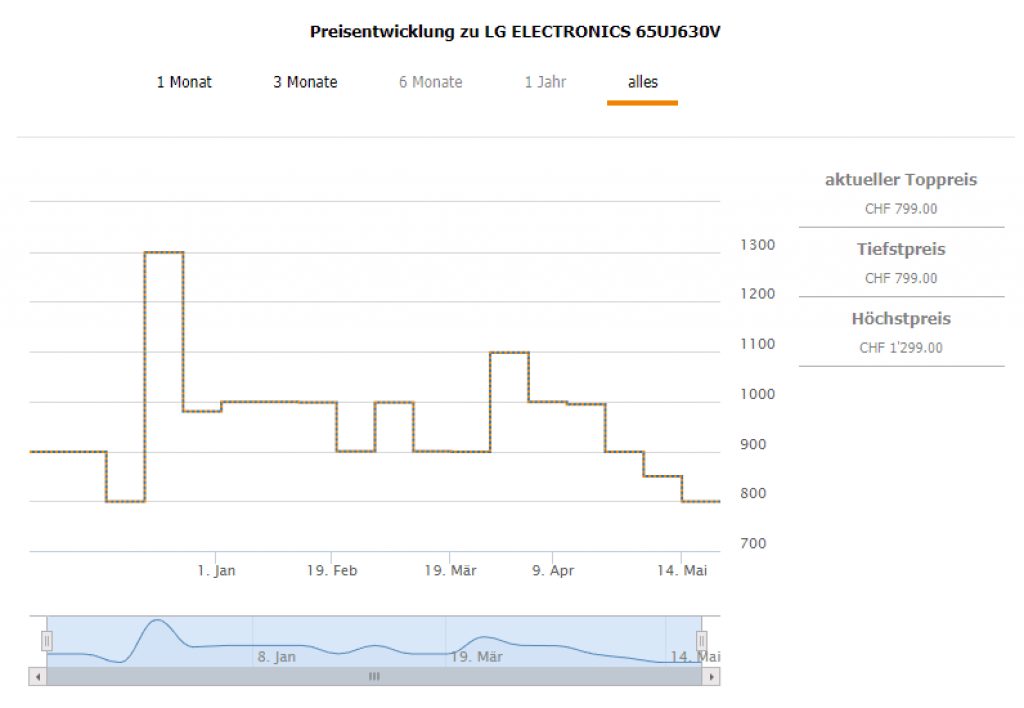The height and width of the screenshot is (708, 1024).
Task: Click the grip icon on the scrollbar thumb
Action: 374,677
